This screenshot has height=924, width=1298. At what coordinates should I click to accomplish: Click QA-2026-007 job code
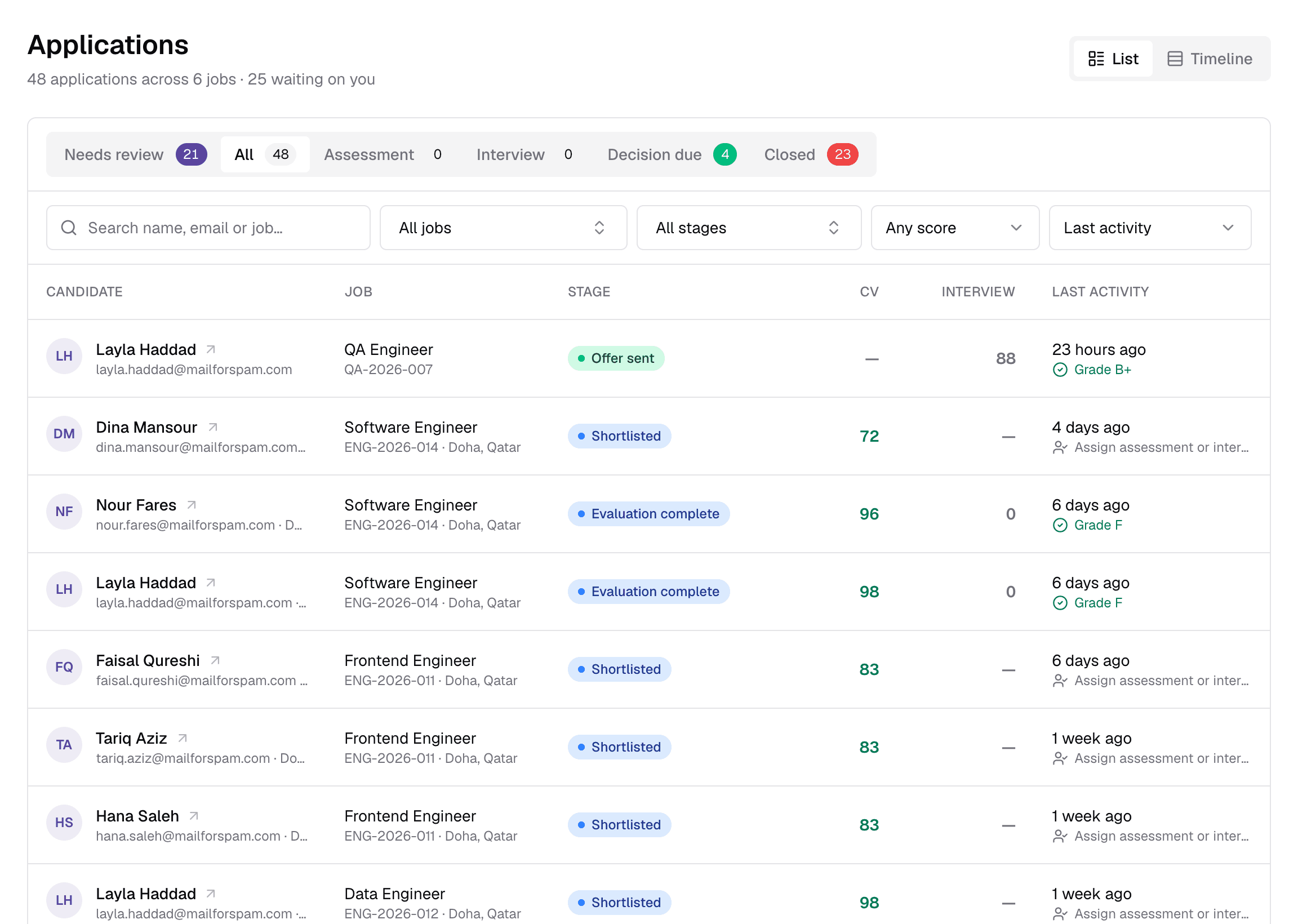(x=389, y=370)
